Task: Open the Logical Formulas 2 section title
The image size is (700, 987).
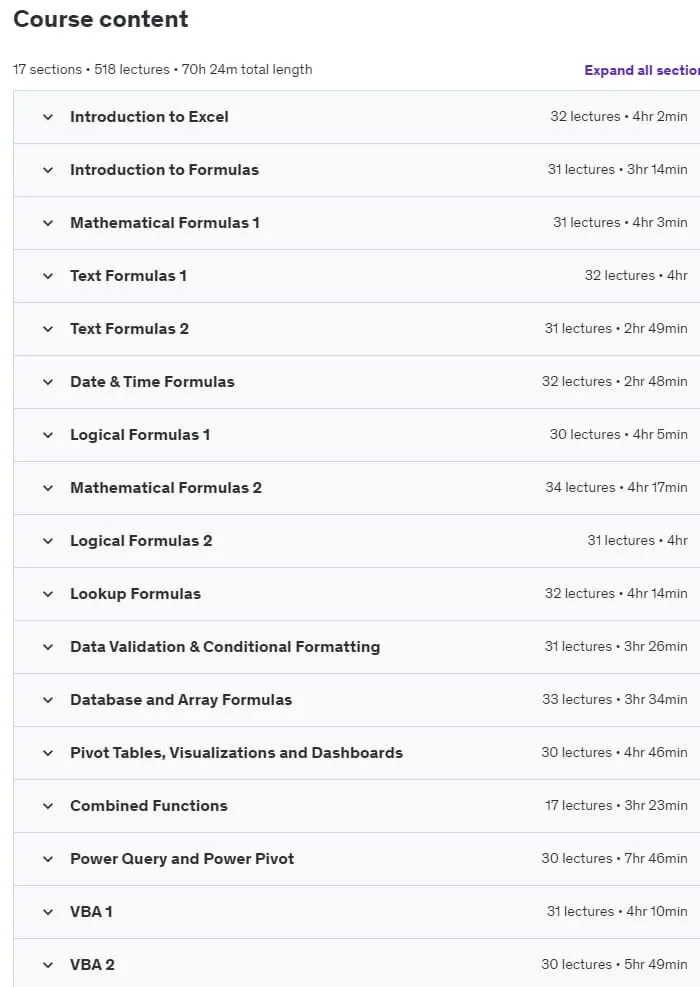Action: pos(141,541)
